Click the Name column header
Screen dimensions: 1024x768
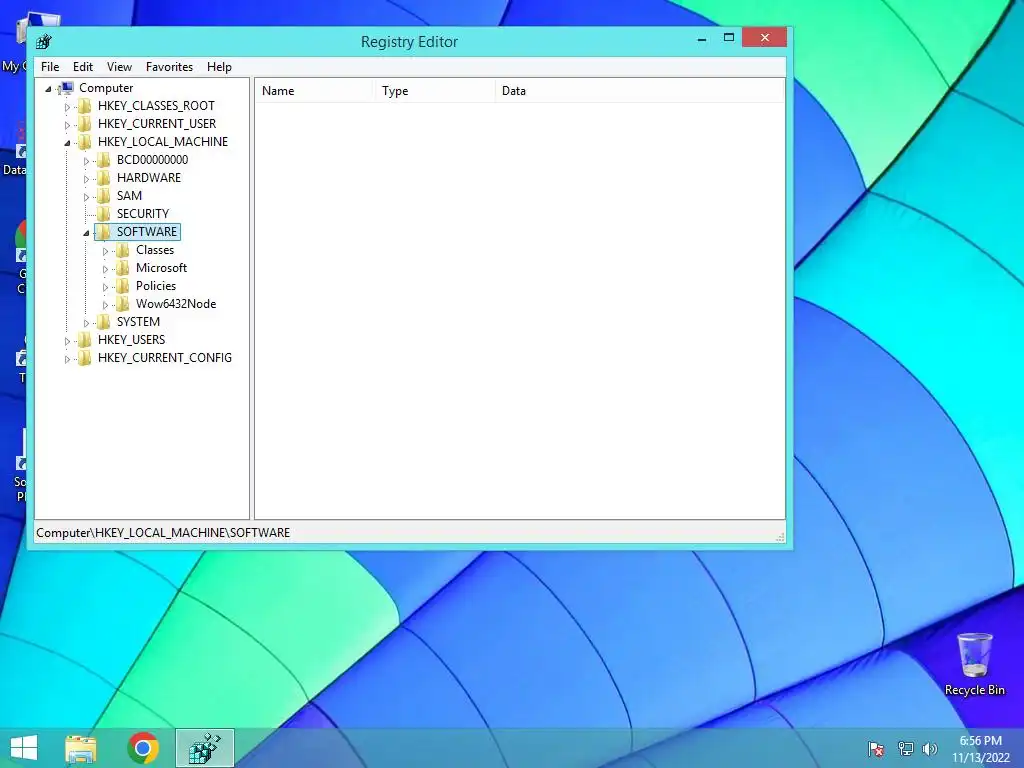[314, 91]
